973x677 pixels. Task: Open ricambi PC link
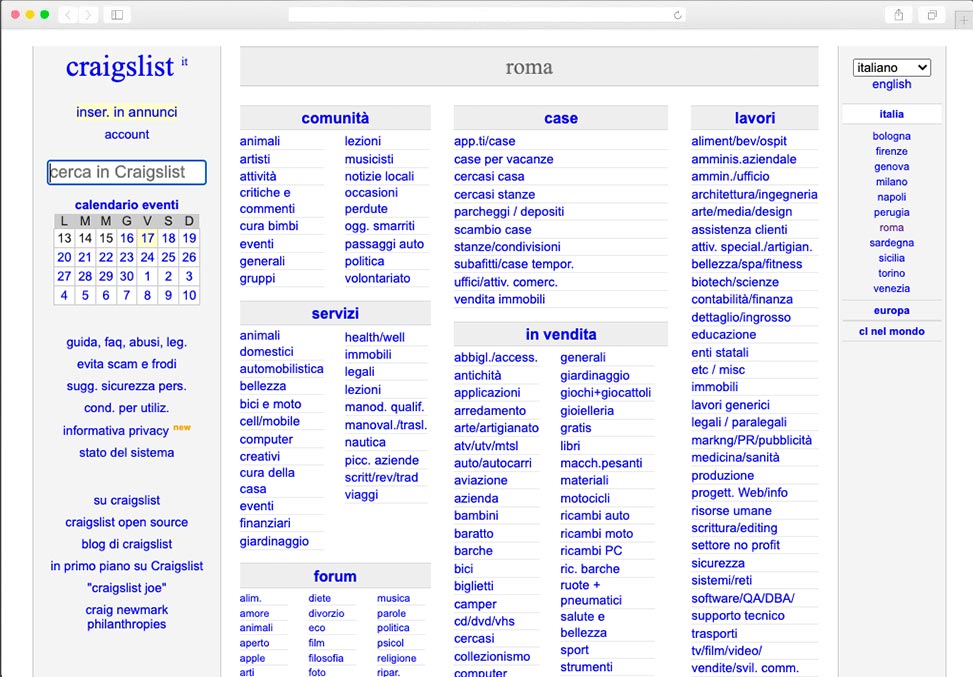tap(591, 551)
